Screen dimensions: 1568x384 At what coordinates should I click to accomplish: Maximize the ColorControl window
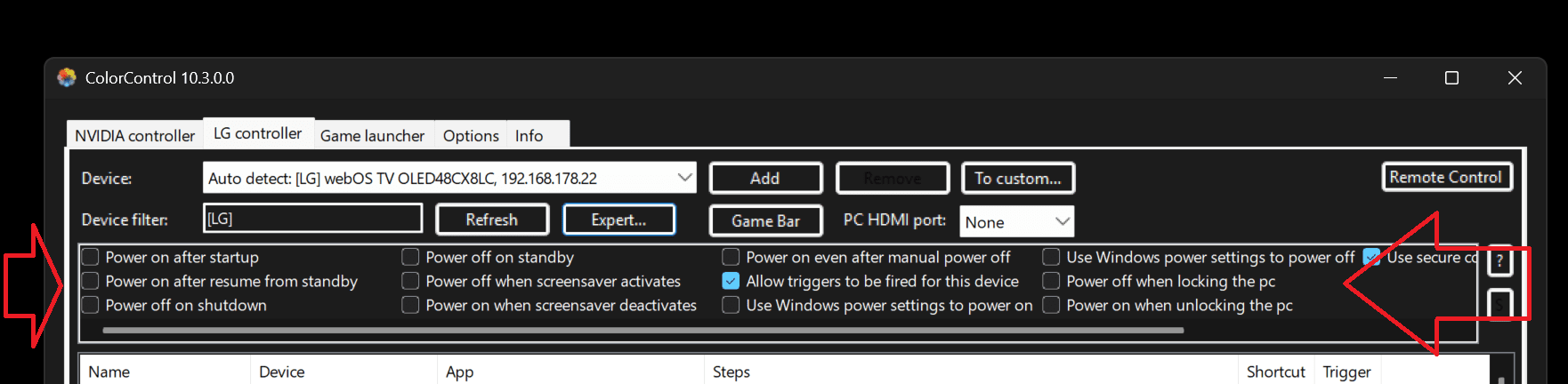[1451, 78]
